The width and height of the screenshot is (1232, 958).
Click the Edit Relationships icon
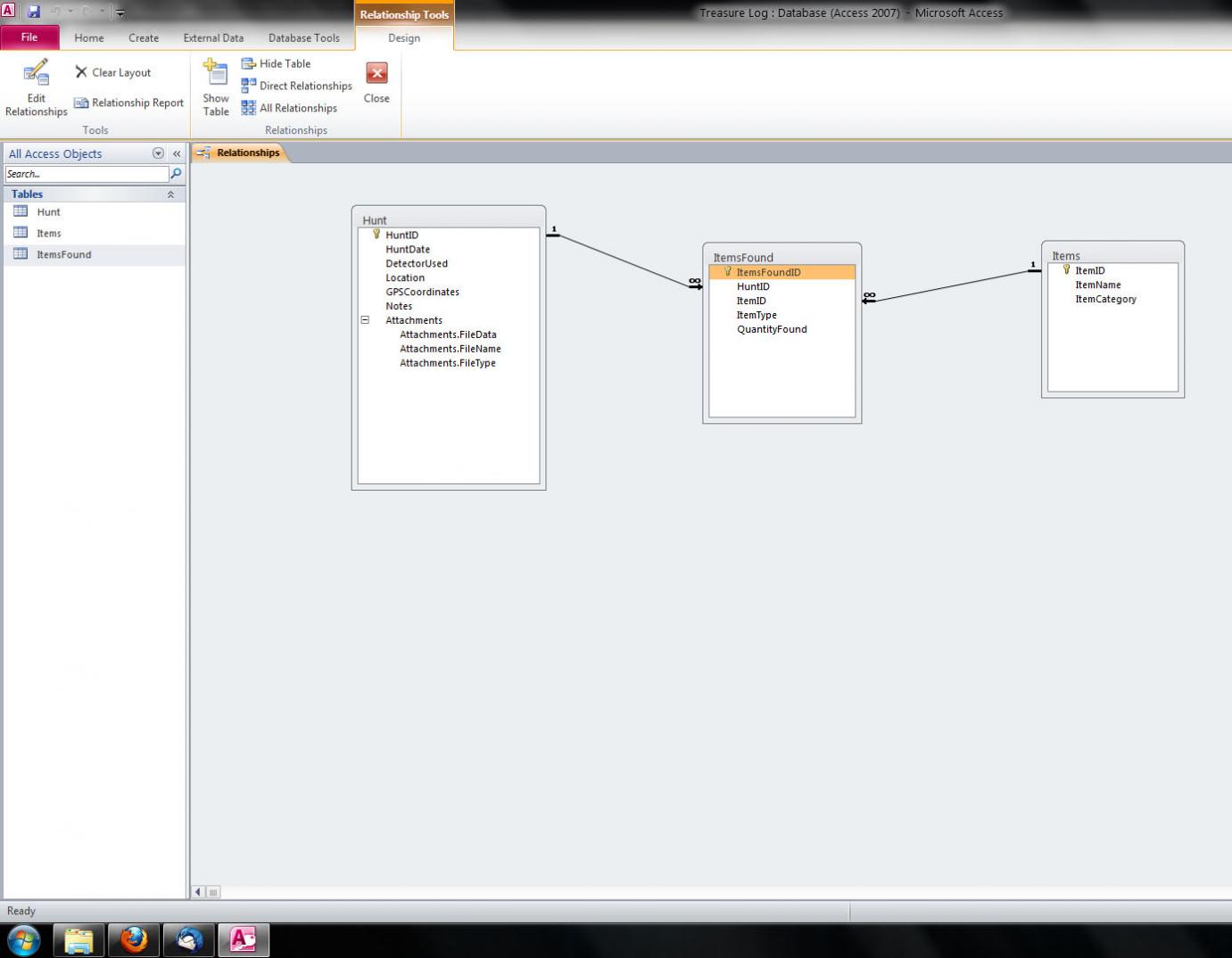36,72
